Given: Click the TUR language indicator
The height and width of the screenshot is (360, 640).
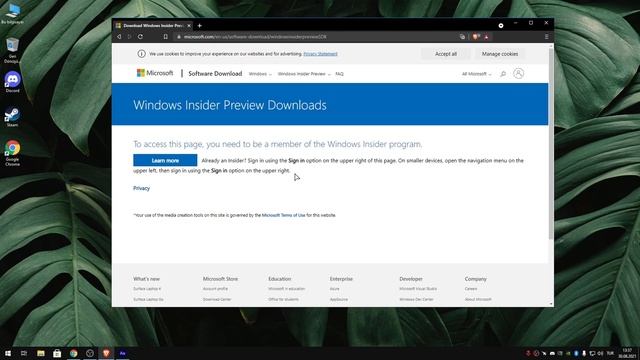Looking at the screenshot, I should 610,353.
